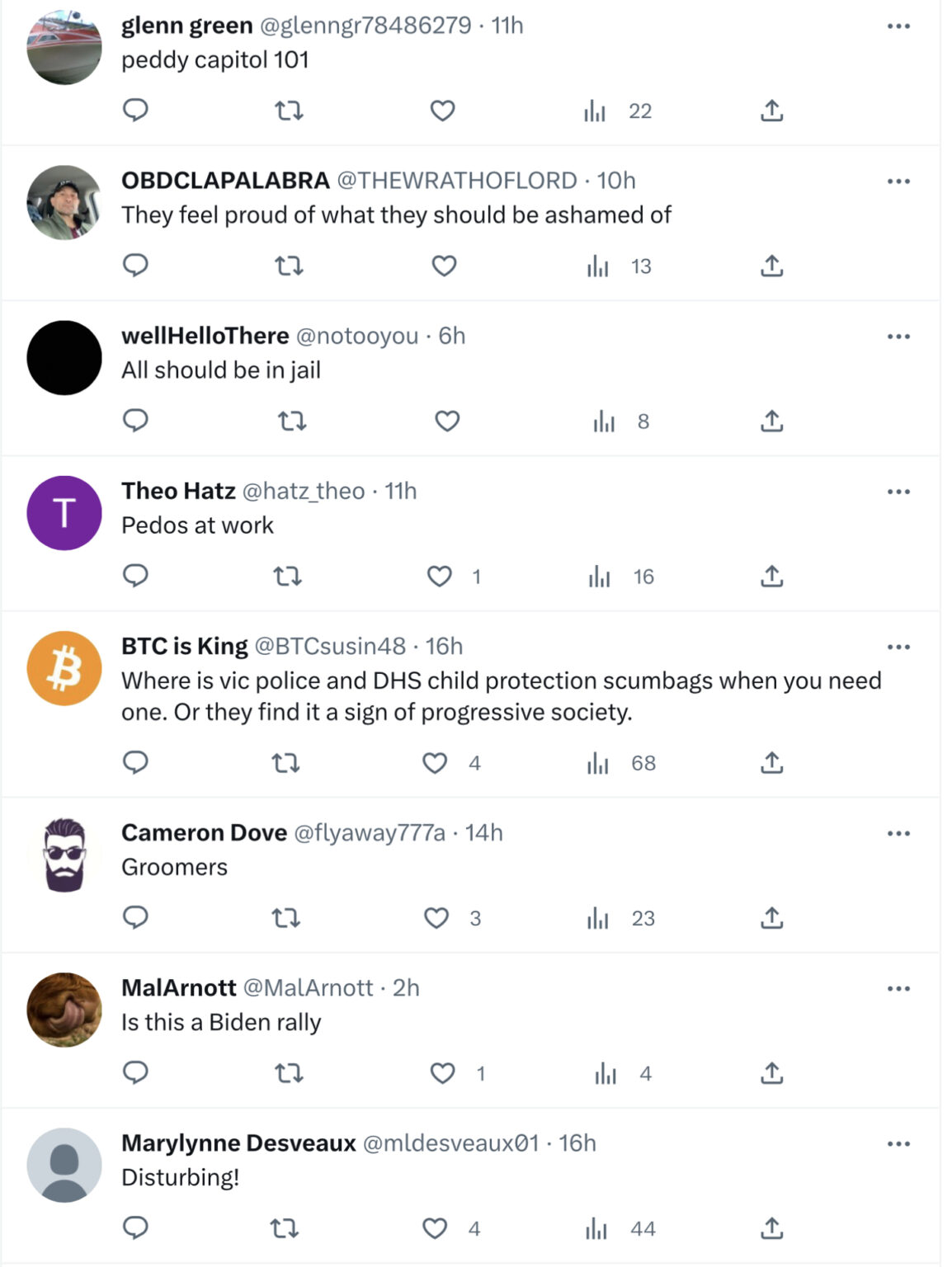Share wellHelloThere's tweet

click(x=771, y=421)
